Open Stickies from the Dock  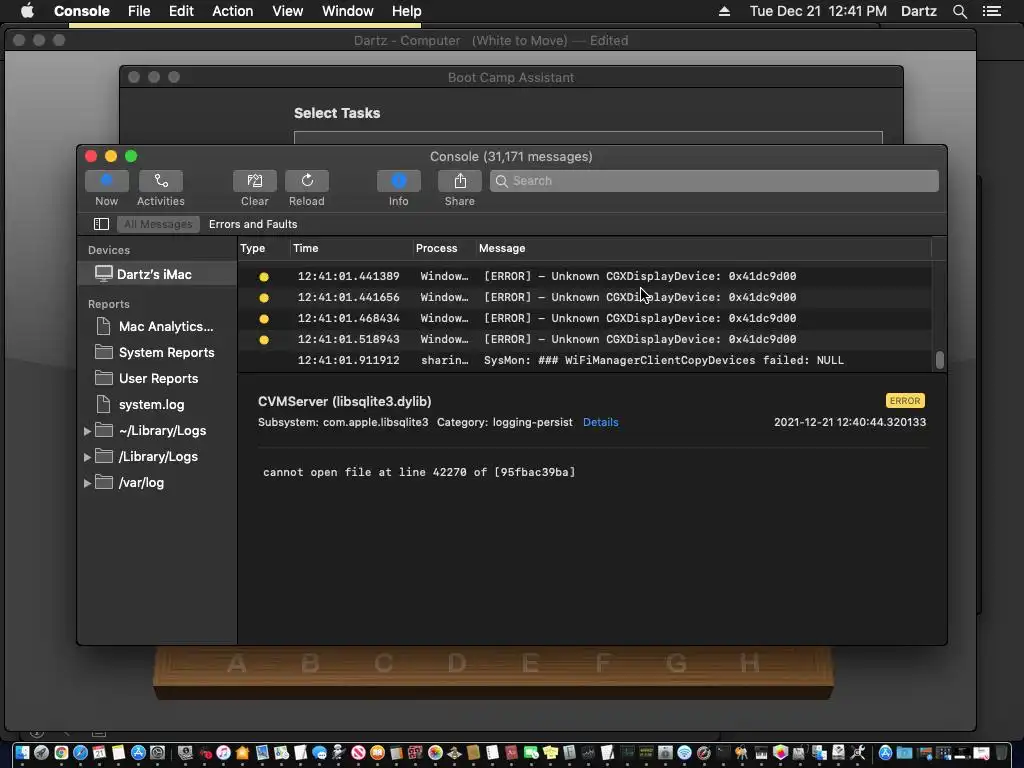tap(551, 752)
